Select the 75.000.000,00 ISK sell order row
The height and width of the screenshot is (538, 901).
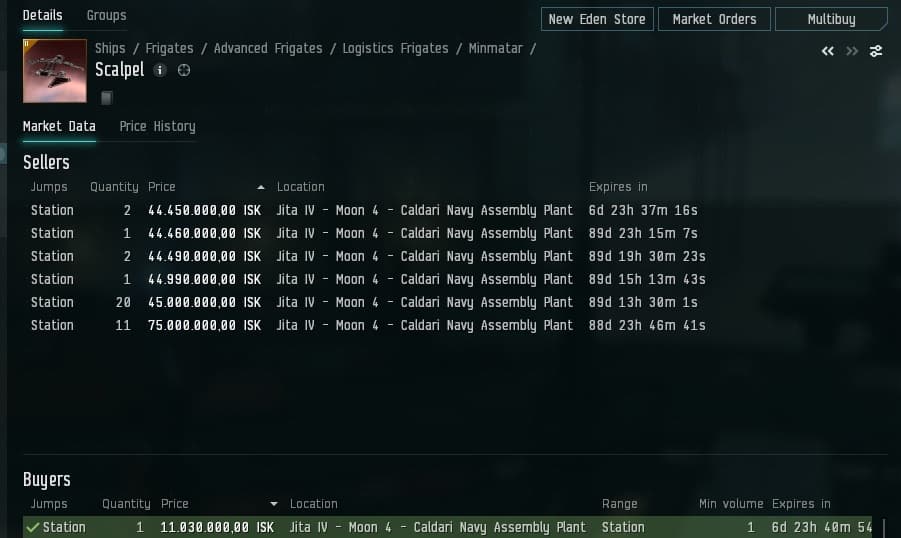[204, 325]
